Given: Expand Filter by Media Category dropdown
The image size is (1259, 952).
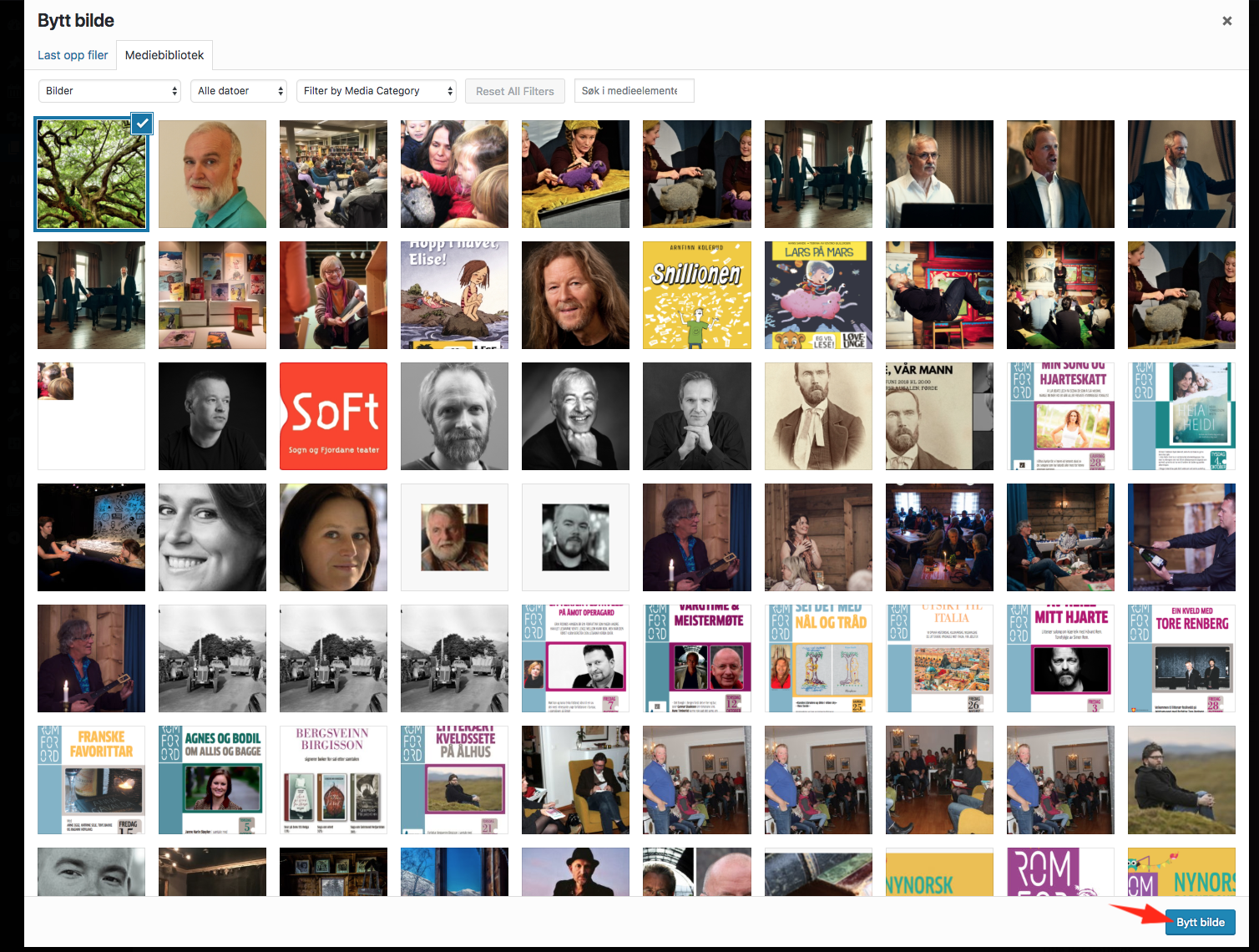Looking at the screenshot, I should coord(377,91).
